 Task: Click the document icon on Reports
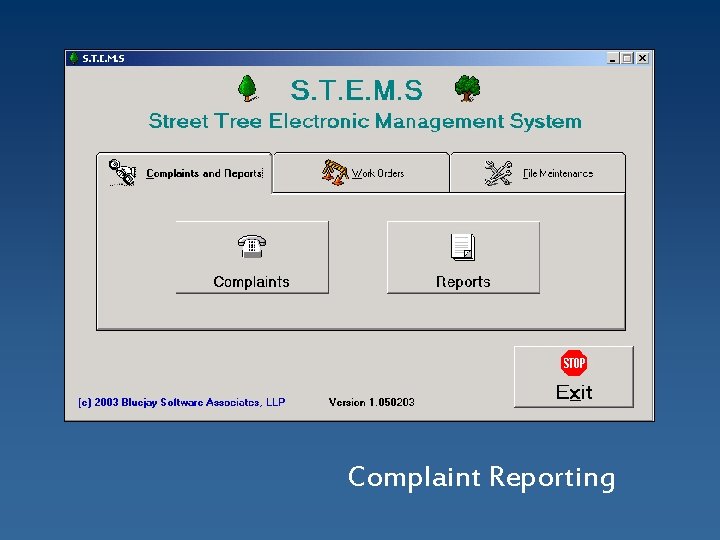pyautogui.click(x=463, y=247)
